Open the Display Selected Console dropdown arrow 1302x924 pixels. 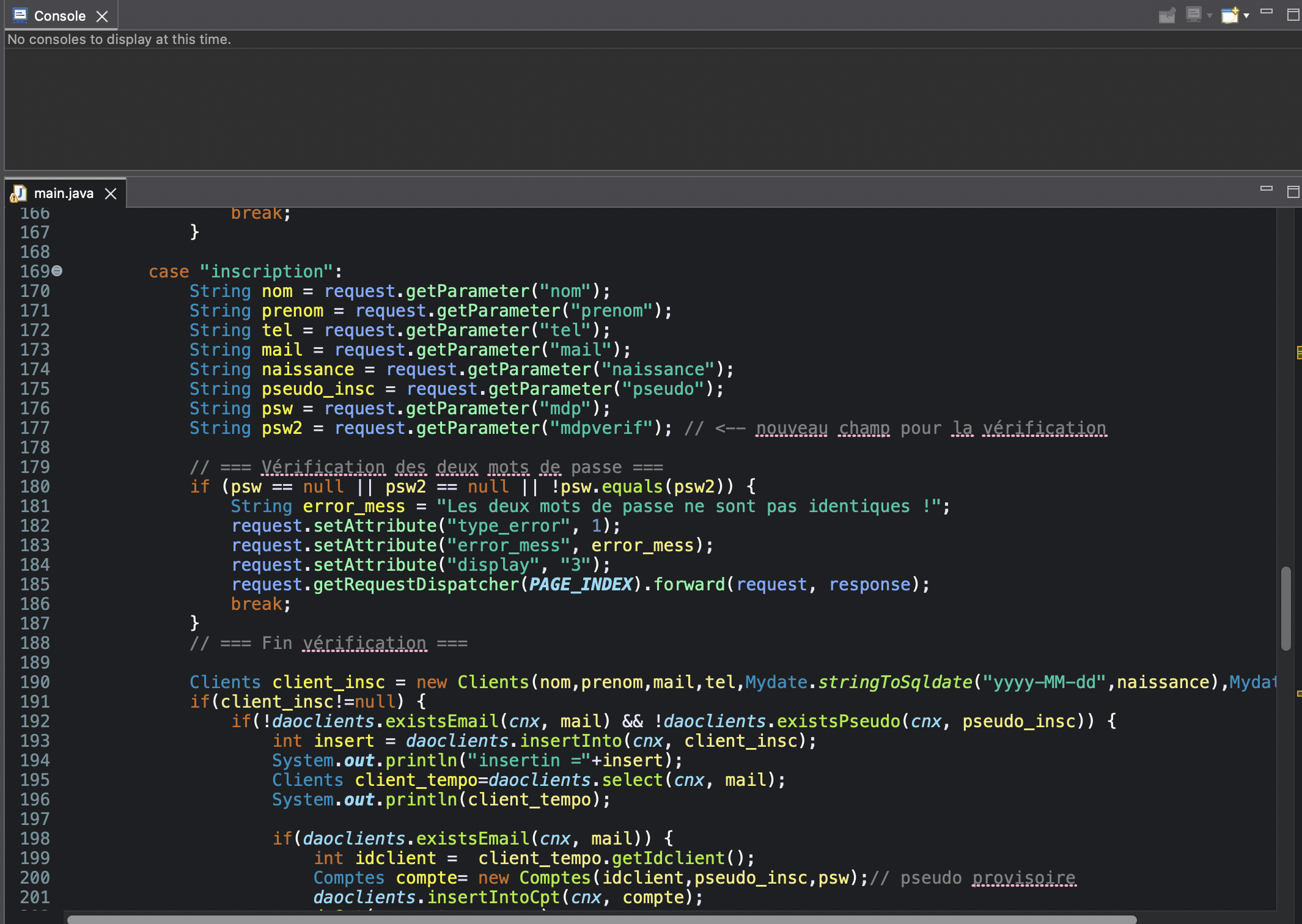[1209, 15]
